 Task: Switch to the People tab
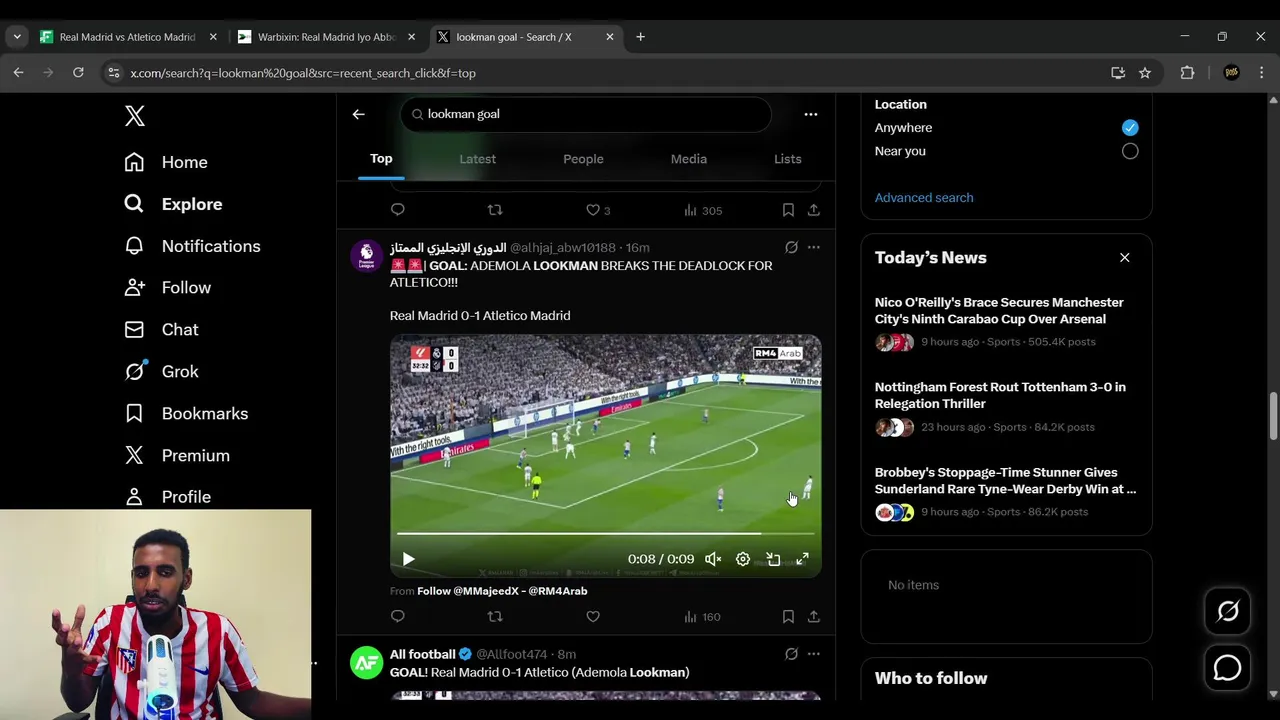click(x=583, y=159)
